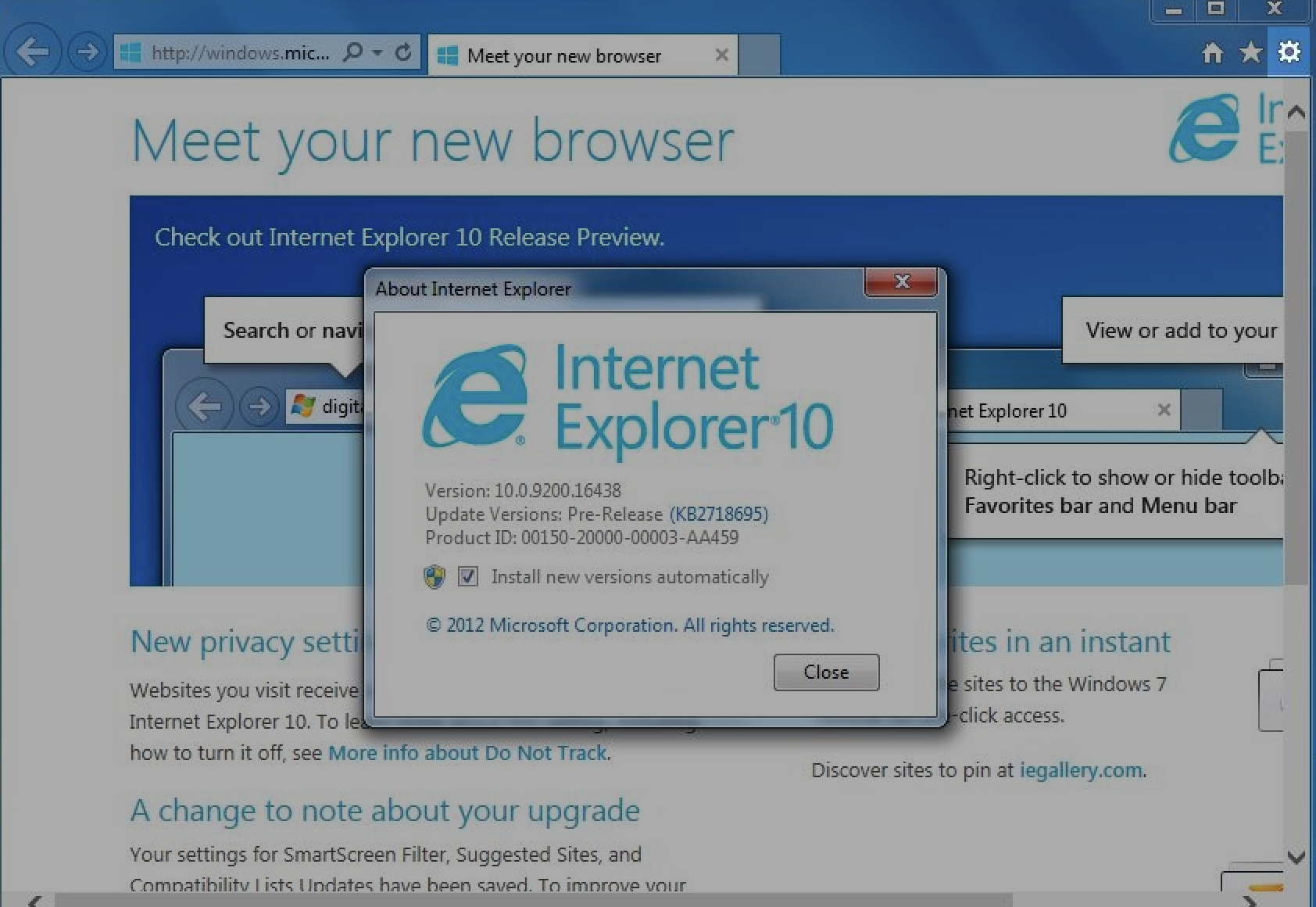Viewport: 1316px width, 907px height.
Task: Go back with the browser Back arrow
Action: 32,52
